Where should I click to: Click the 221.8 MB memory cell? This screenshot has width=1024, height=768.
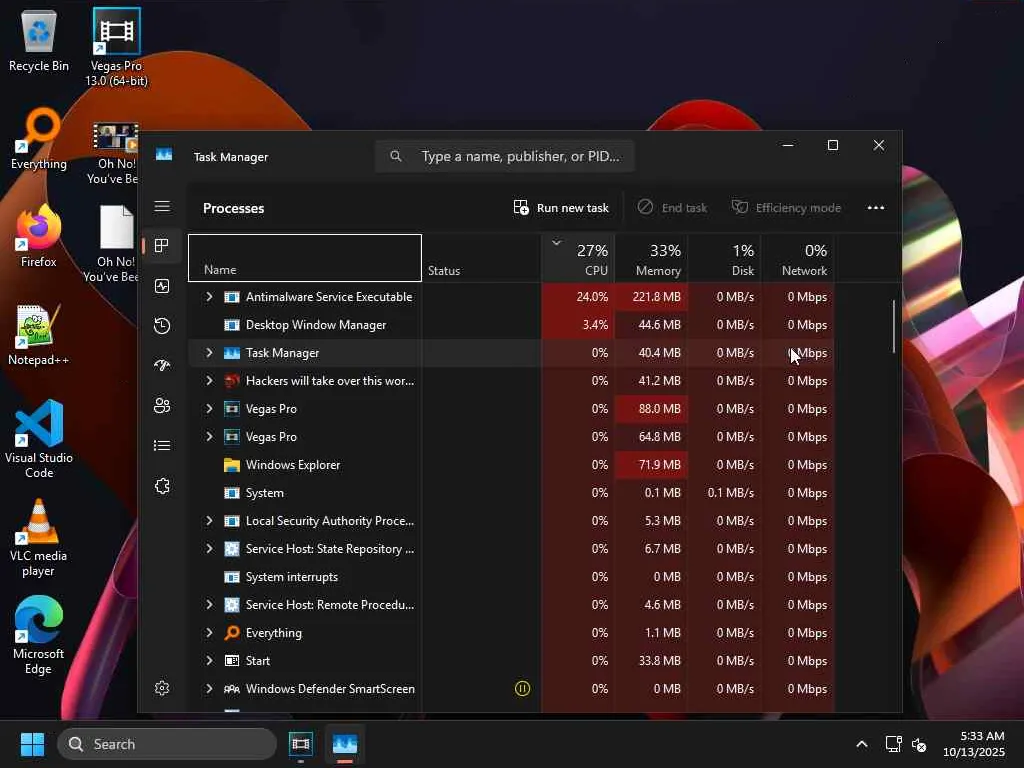click(651, 296)
